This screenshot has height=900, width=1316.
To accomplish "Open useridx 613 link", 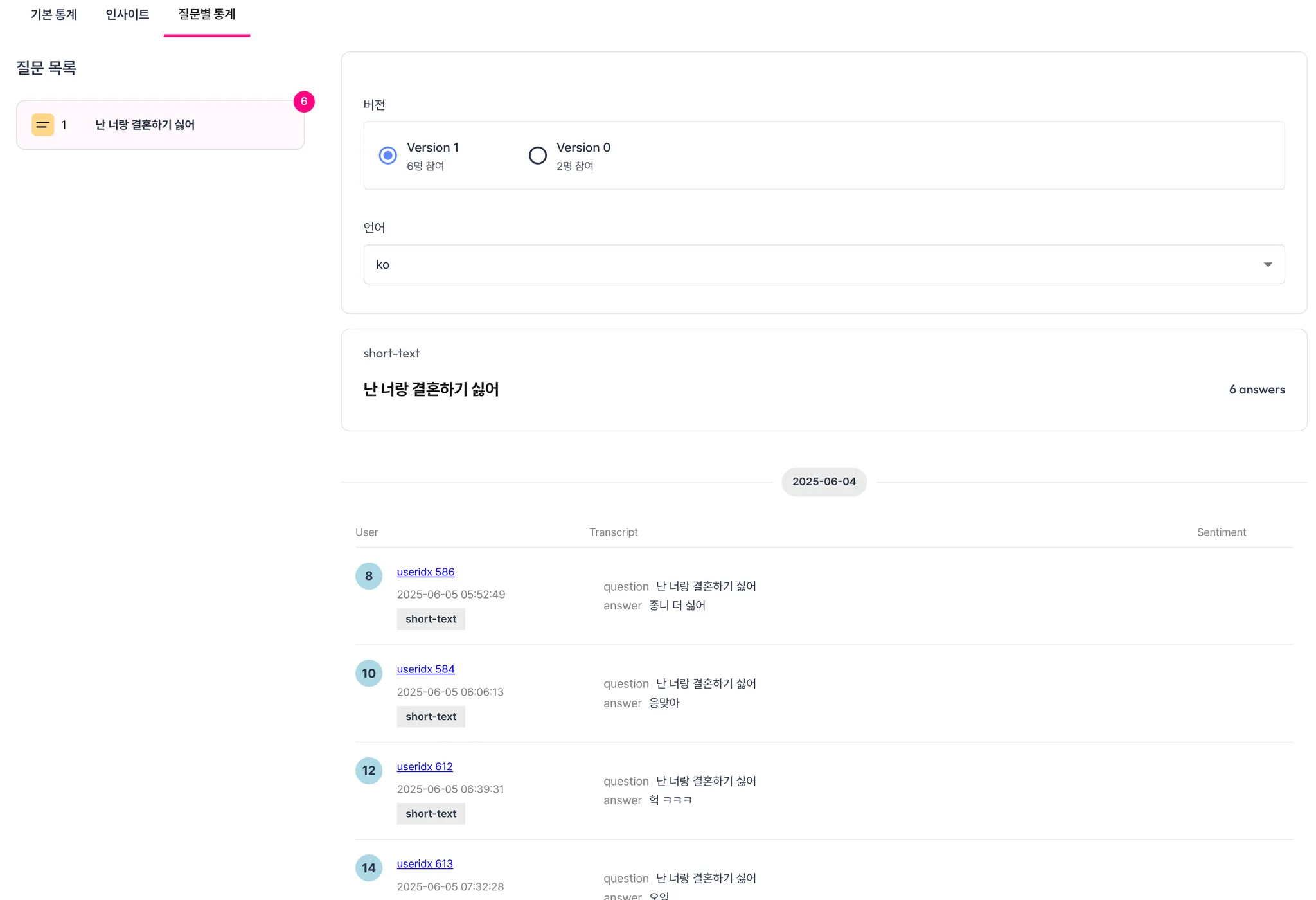I will click(x=425, y=864).
